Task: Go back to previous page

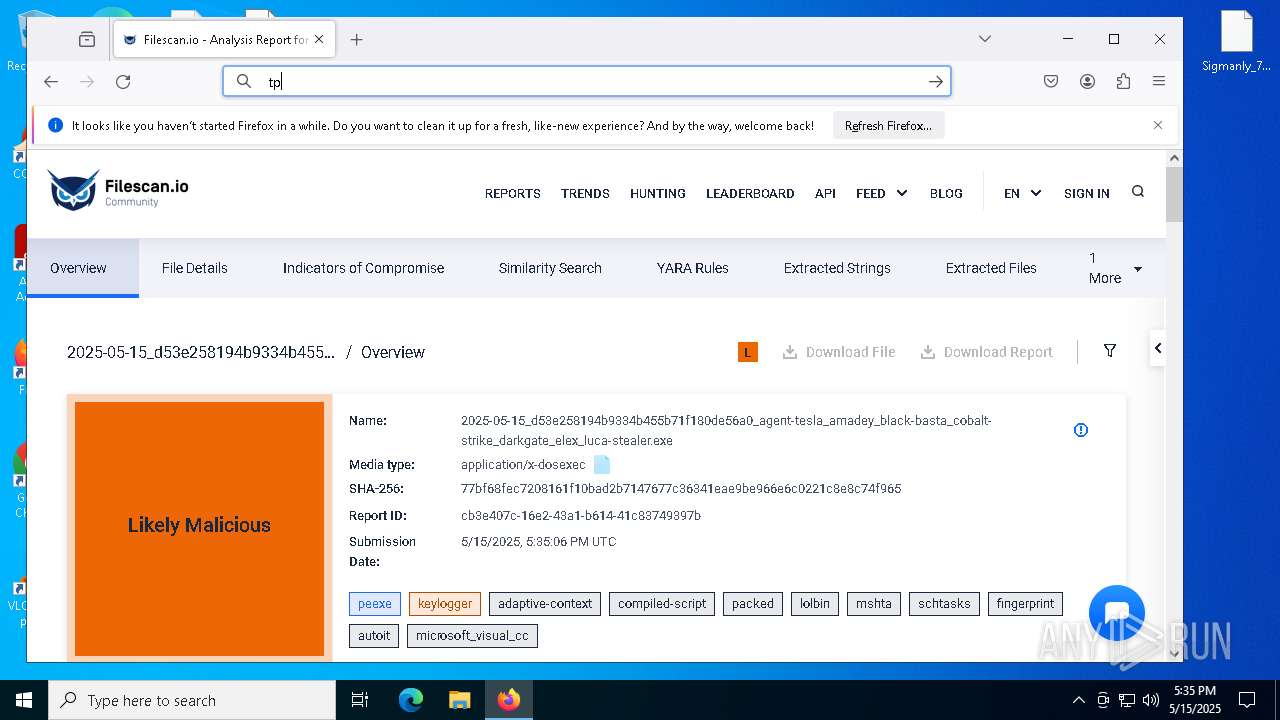Action: (x=51, y=82)
